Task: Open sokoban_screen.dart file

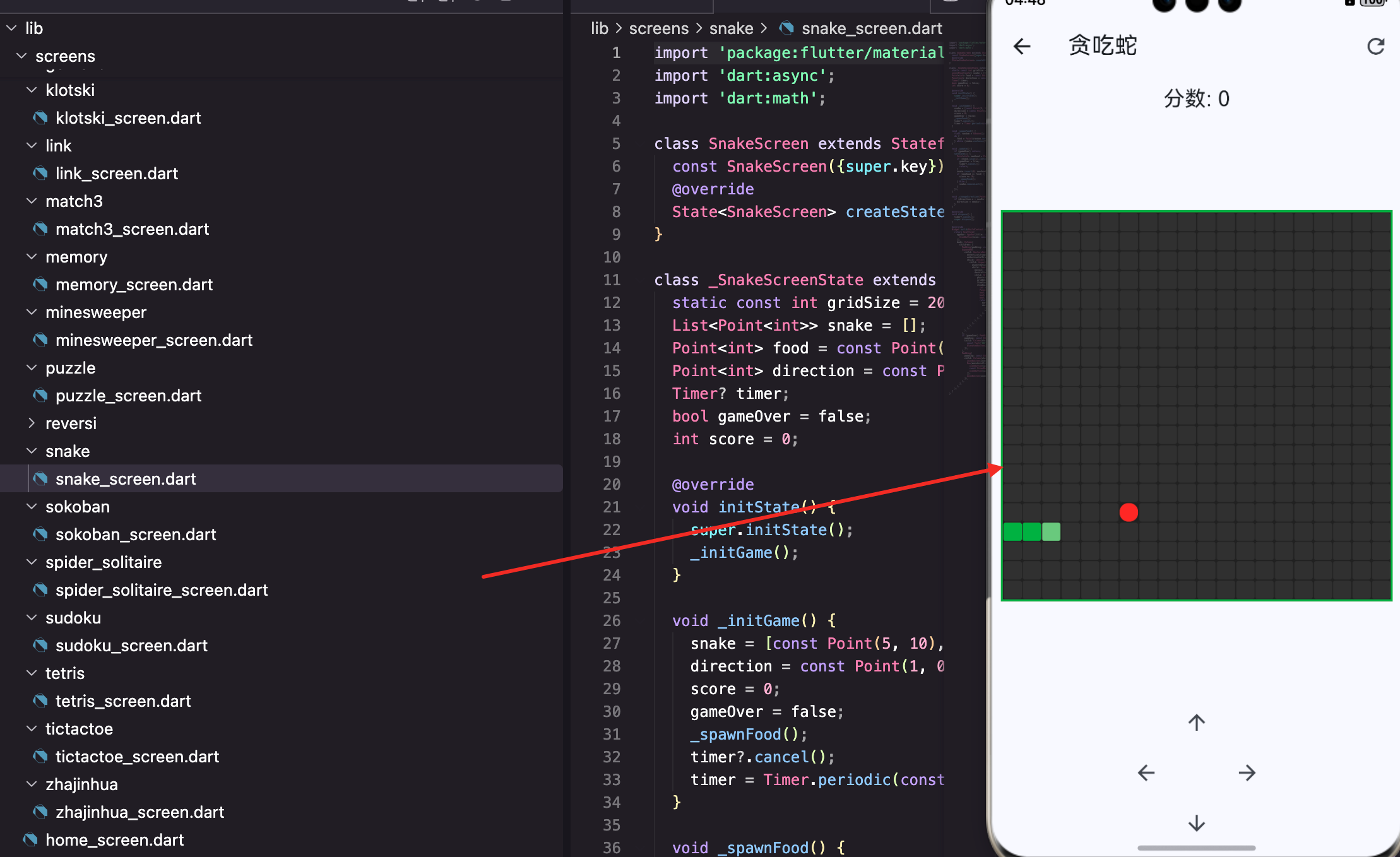Action: click(x=135, y=535)
